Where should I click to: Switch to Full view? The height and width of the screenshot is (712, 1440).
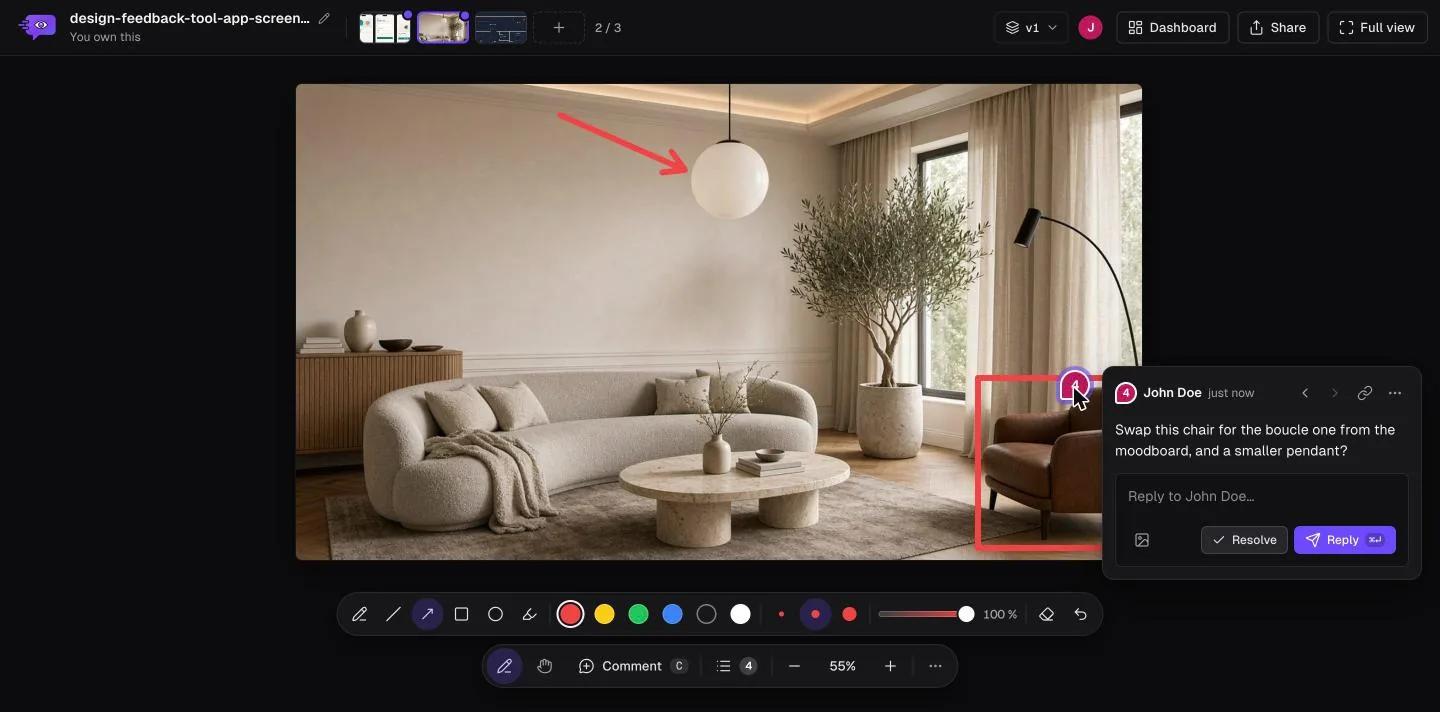coord(1377,27)
